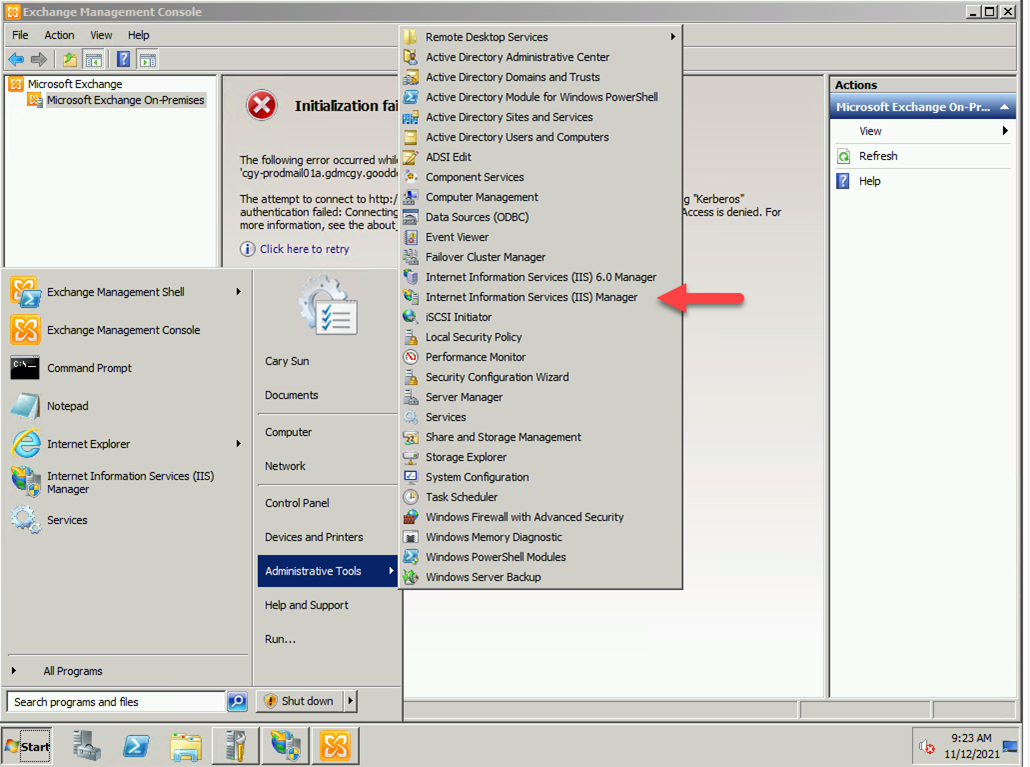Click the Start button
The height and width of the screenshot is (767, 1030).
(x=27, y=746)
